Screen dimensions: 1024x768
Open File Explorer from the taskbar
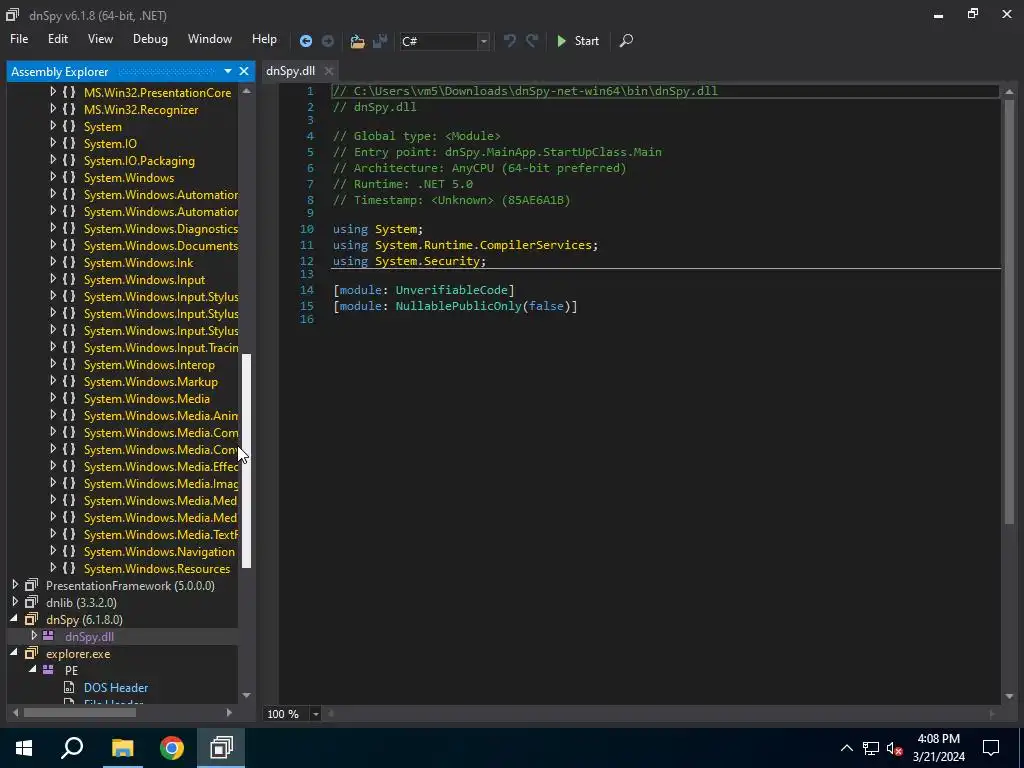tap(122, 748)
